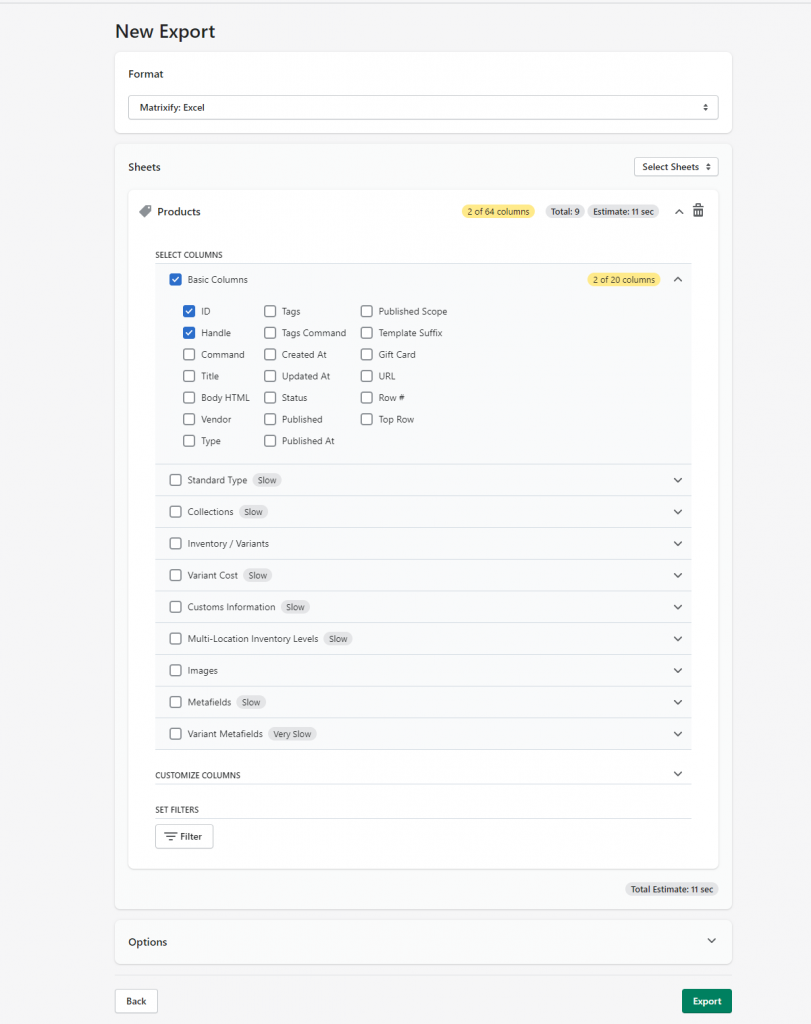Viewport: 811px width, 1024px height.
Task: Click the Export button
Action: click(706, 1000)
